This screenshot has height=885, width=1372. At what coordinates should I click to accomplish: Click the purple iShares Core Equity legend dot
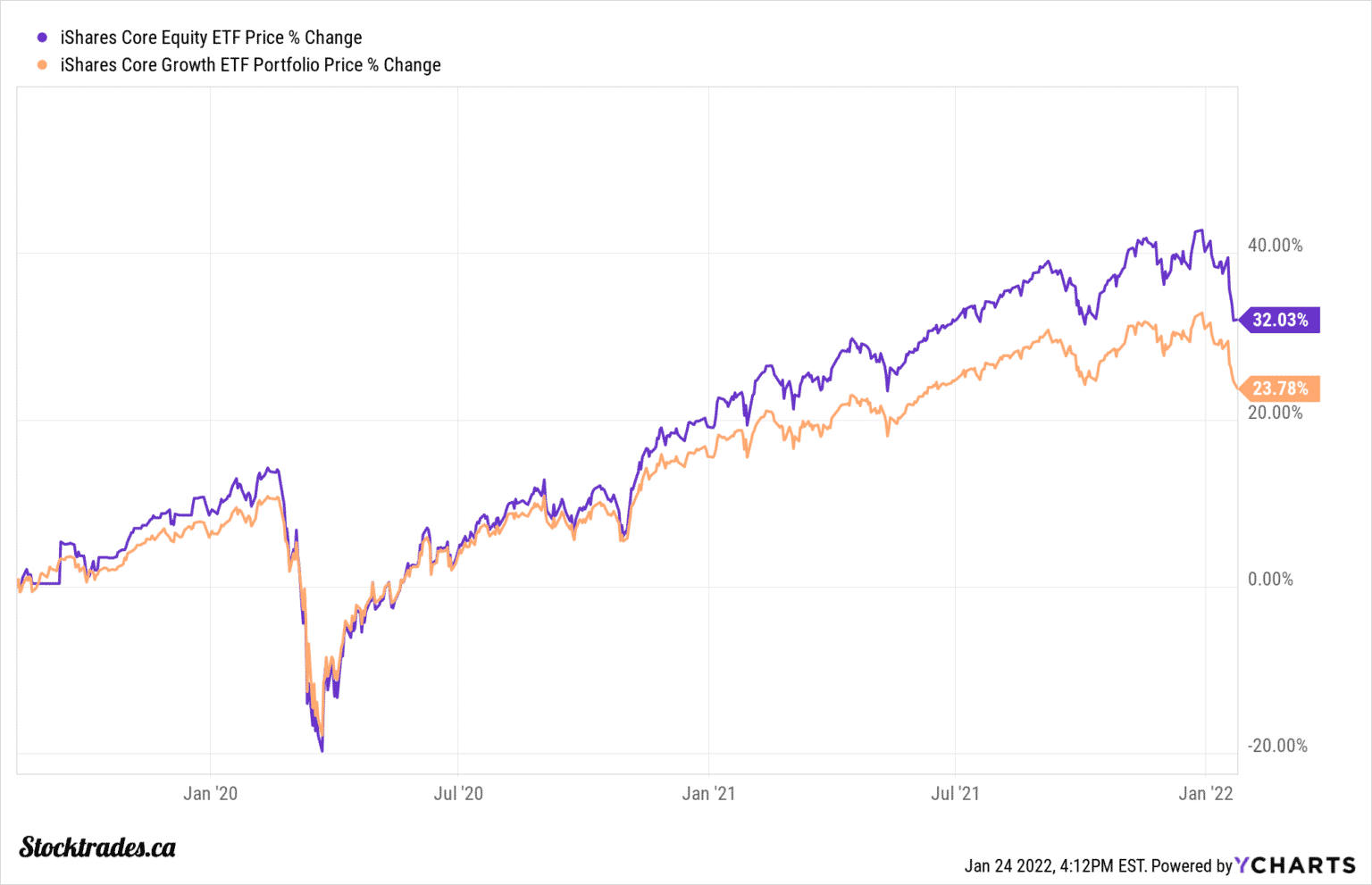pos(42,38)
